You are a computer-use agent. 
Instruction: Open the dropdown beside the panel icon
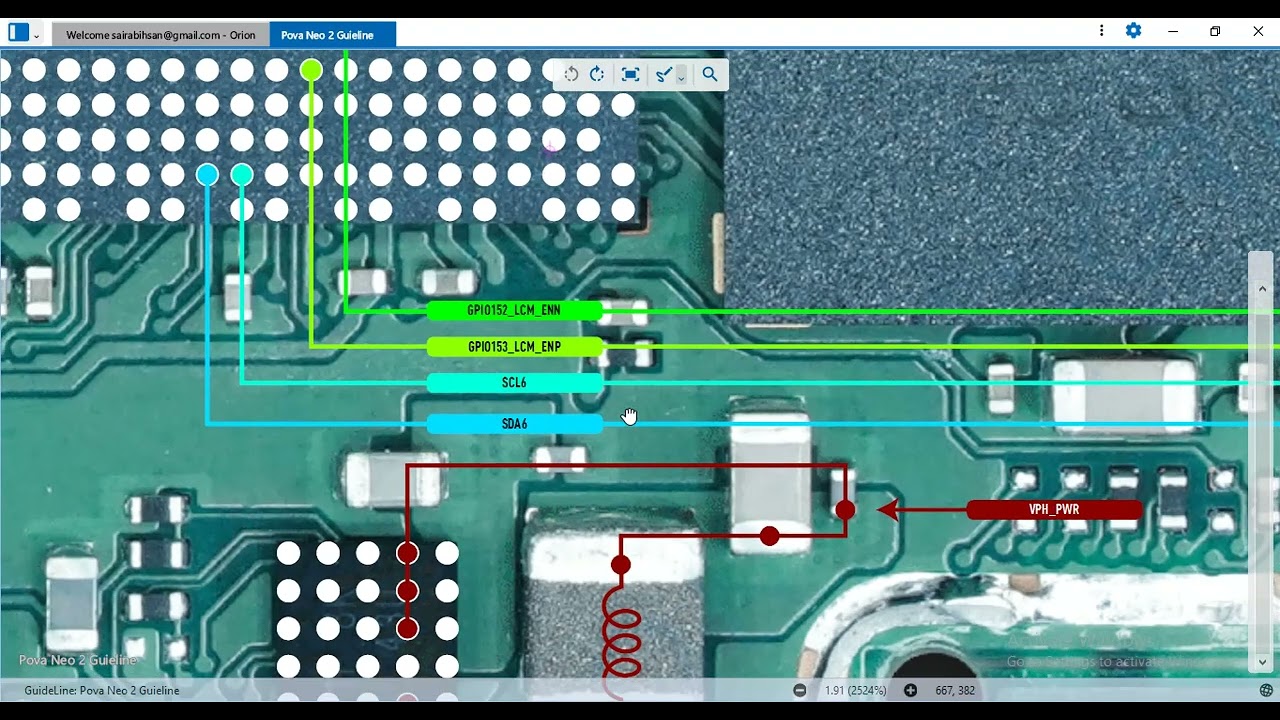click(37, 35)
